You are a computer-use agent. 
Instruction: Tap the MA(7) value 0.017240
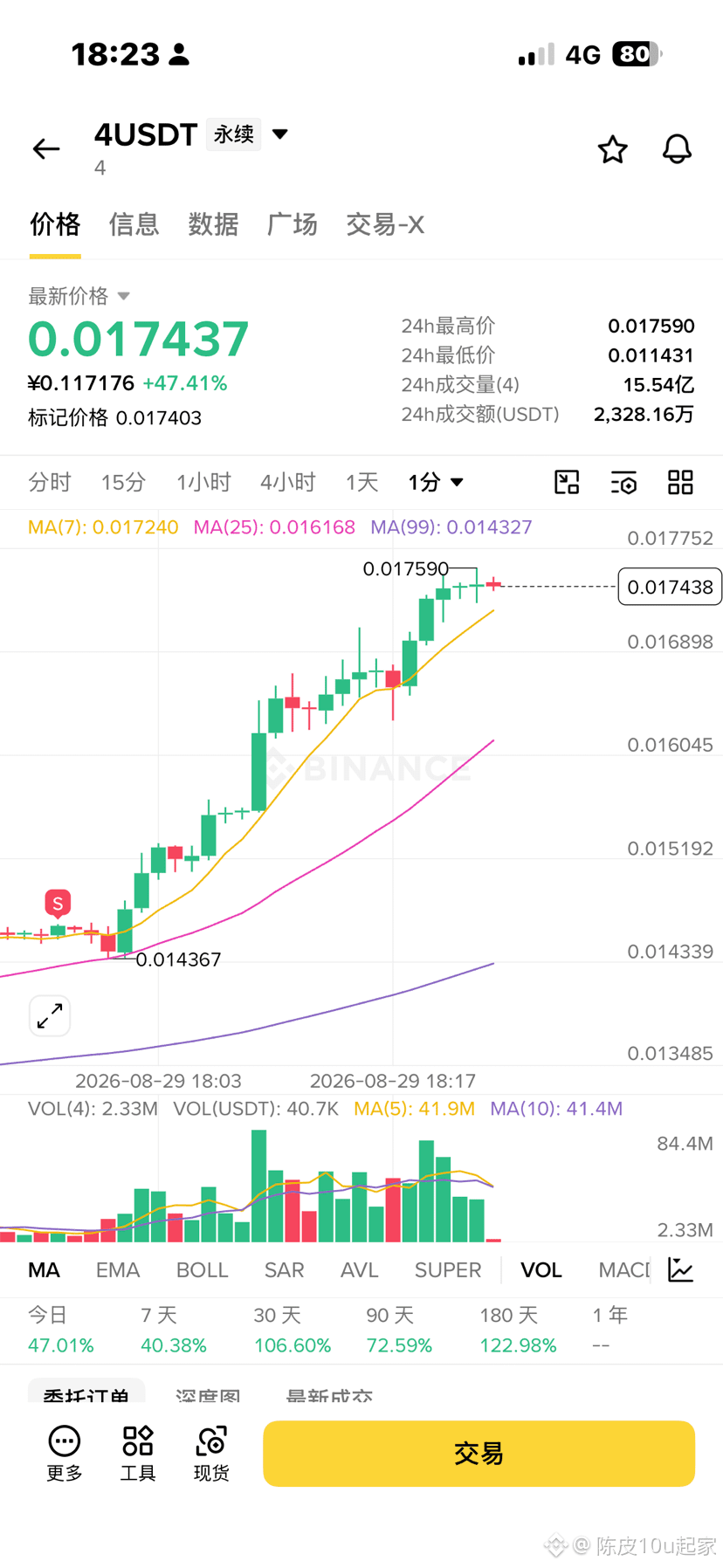tap(103, 527)
